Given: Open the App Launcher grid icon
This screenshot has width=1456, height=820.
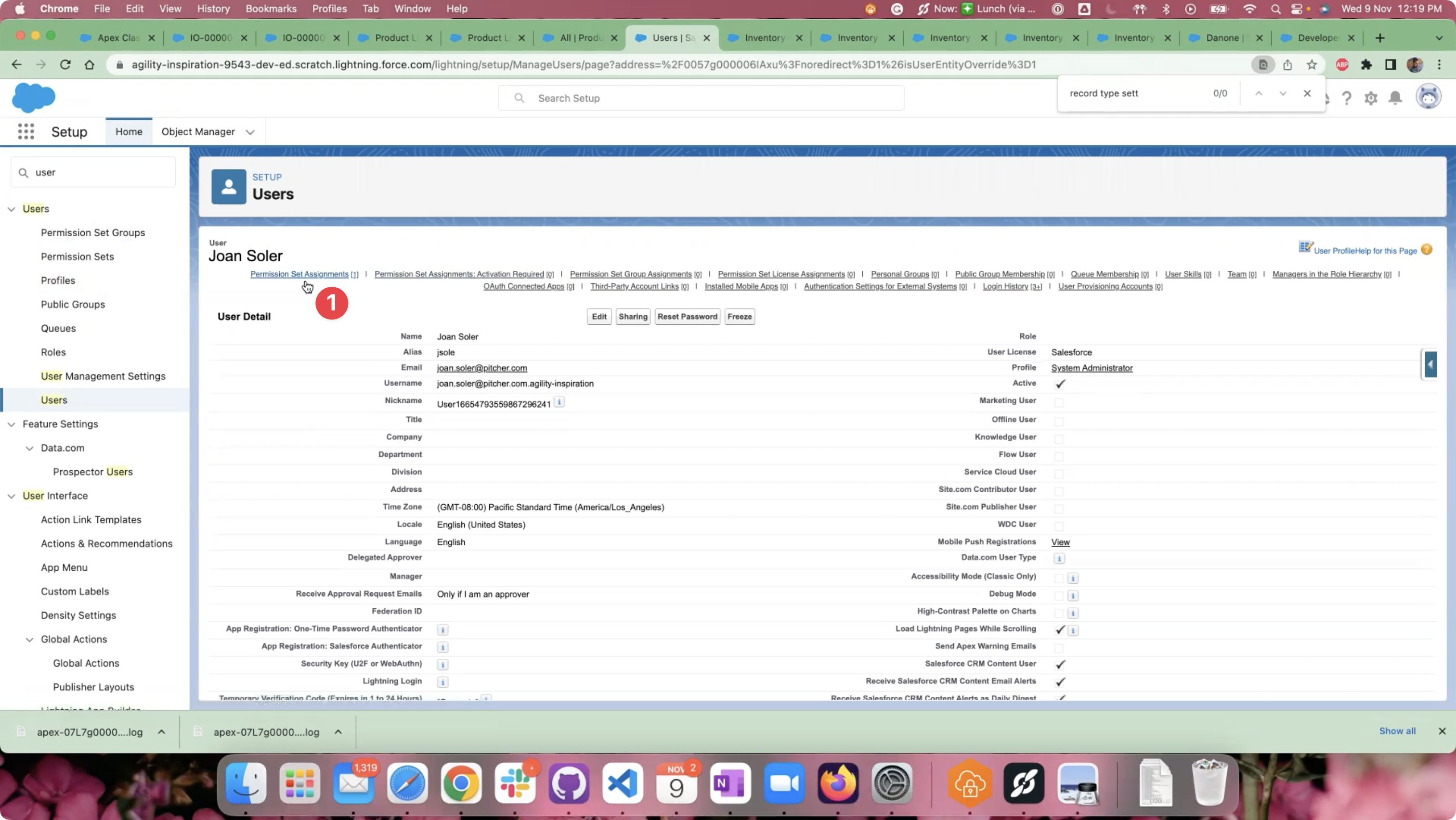Looking at the screenshot, I should 26,131.
